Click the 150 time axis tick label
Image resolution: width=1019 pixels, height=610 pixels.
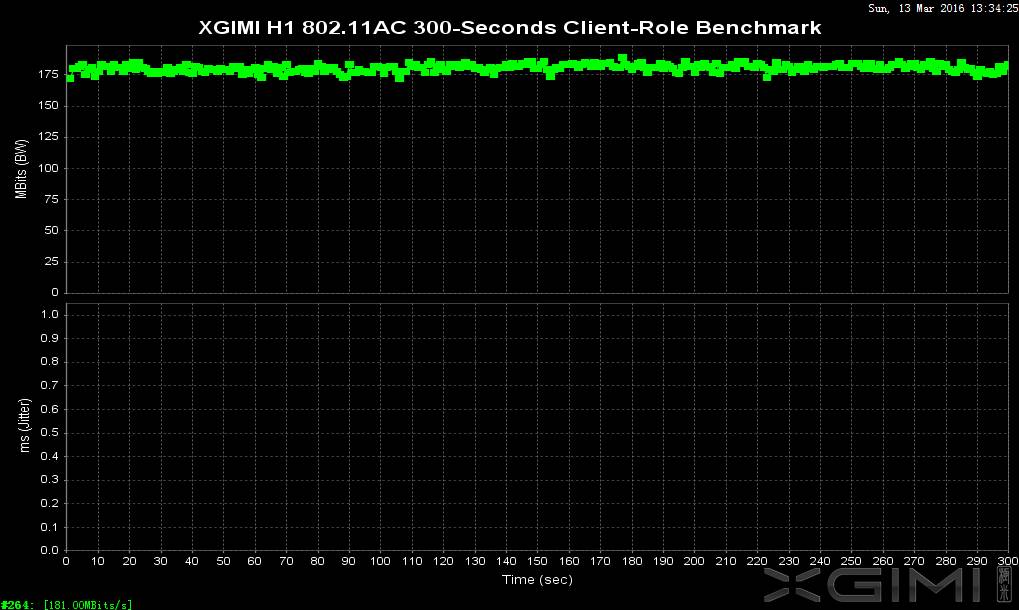tap(537, 561)
